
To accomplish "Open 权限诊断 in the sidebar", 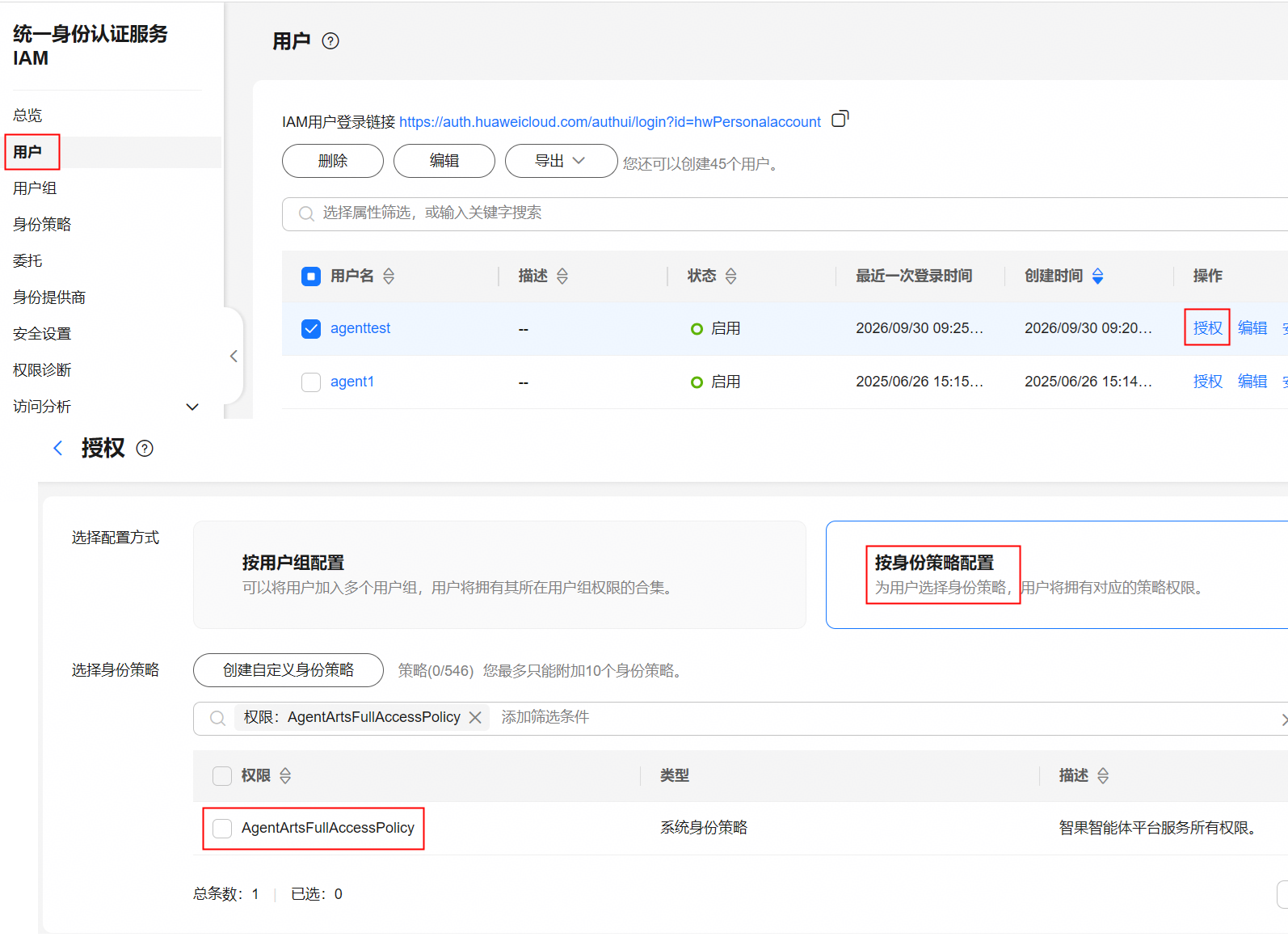I will [x=42, y=370].
